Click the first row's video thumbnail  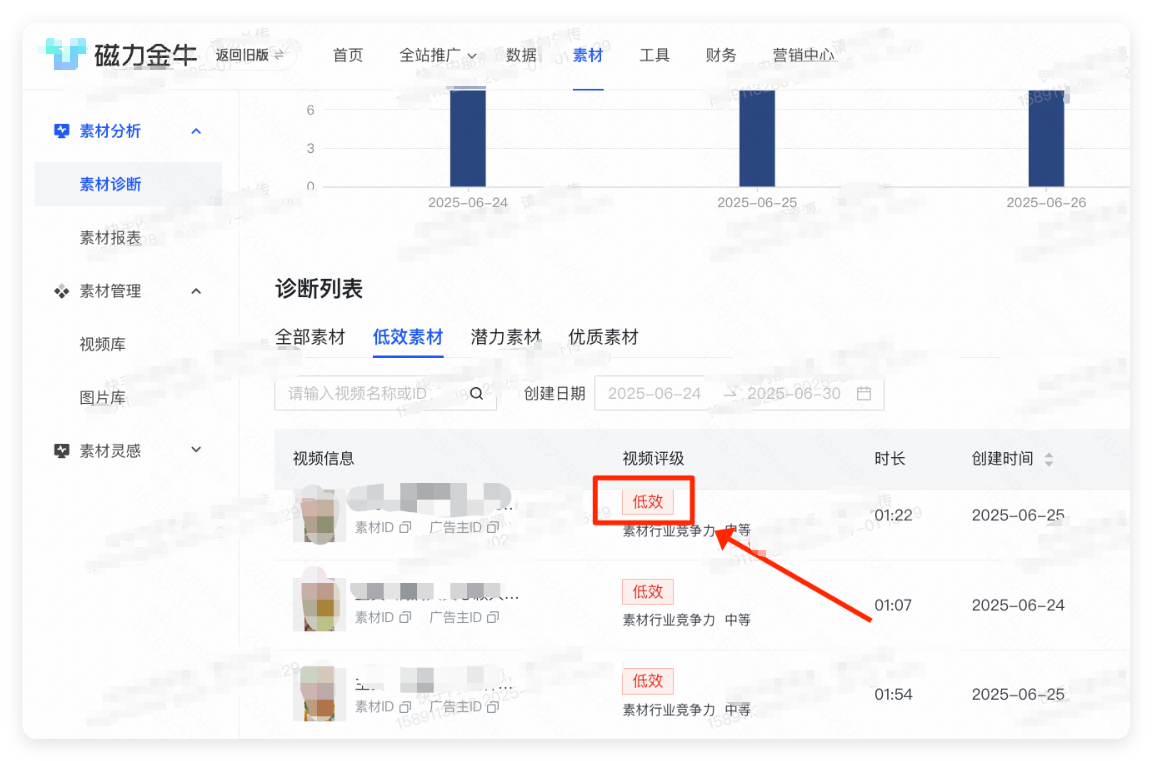[x=318, y=515]
